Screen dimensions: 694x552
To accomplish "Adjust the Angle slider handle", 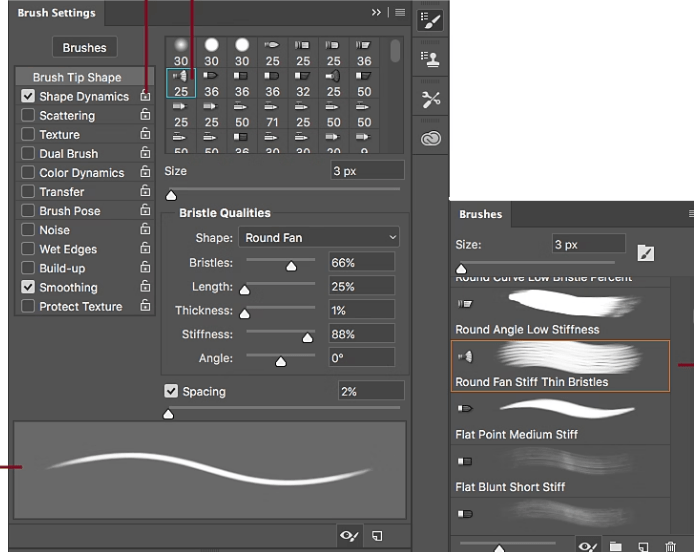I will pyautogui.click(x=281, y=362).
